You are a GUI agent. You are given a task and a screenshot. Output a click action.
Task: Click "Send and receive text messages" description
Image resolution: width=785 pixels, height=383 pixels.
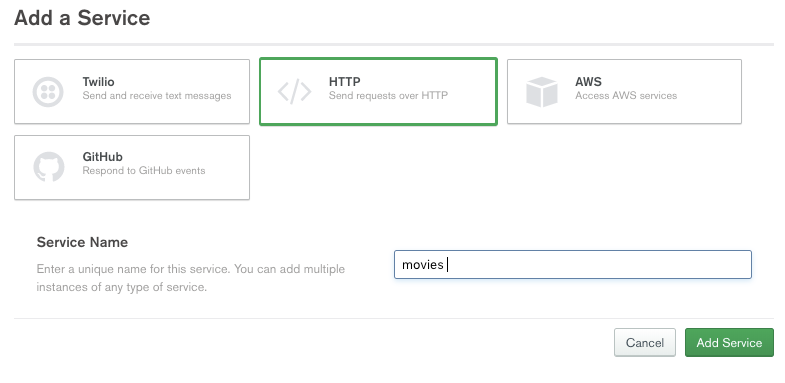point(157,96)
